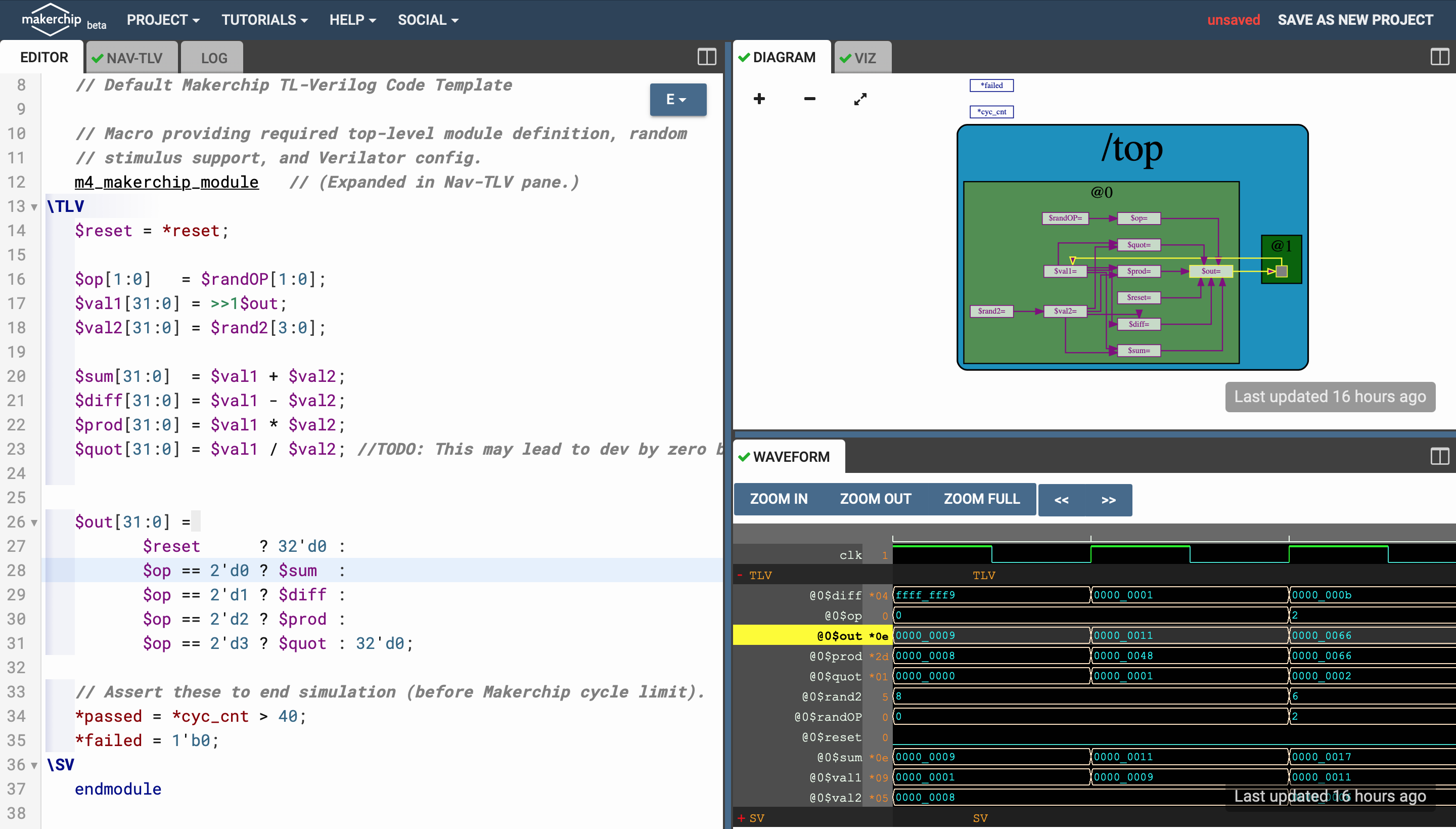Step waveform left with << button
Image resolution: width=1456 pixels, height=829 pixels.
pyautogui.click(x=1061, y=500)
